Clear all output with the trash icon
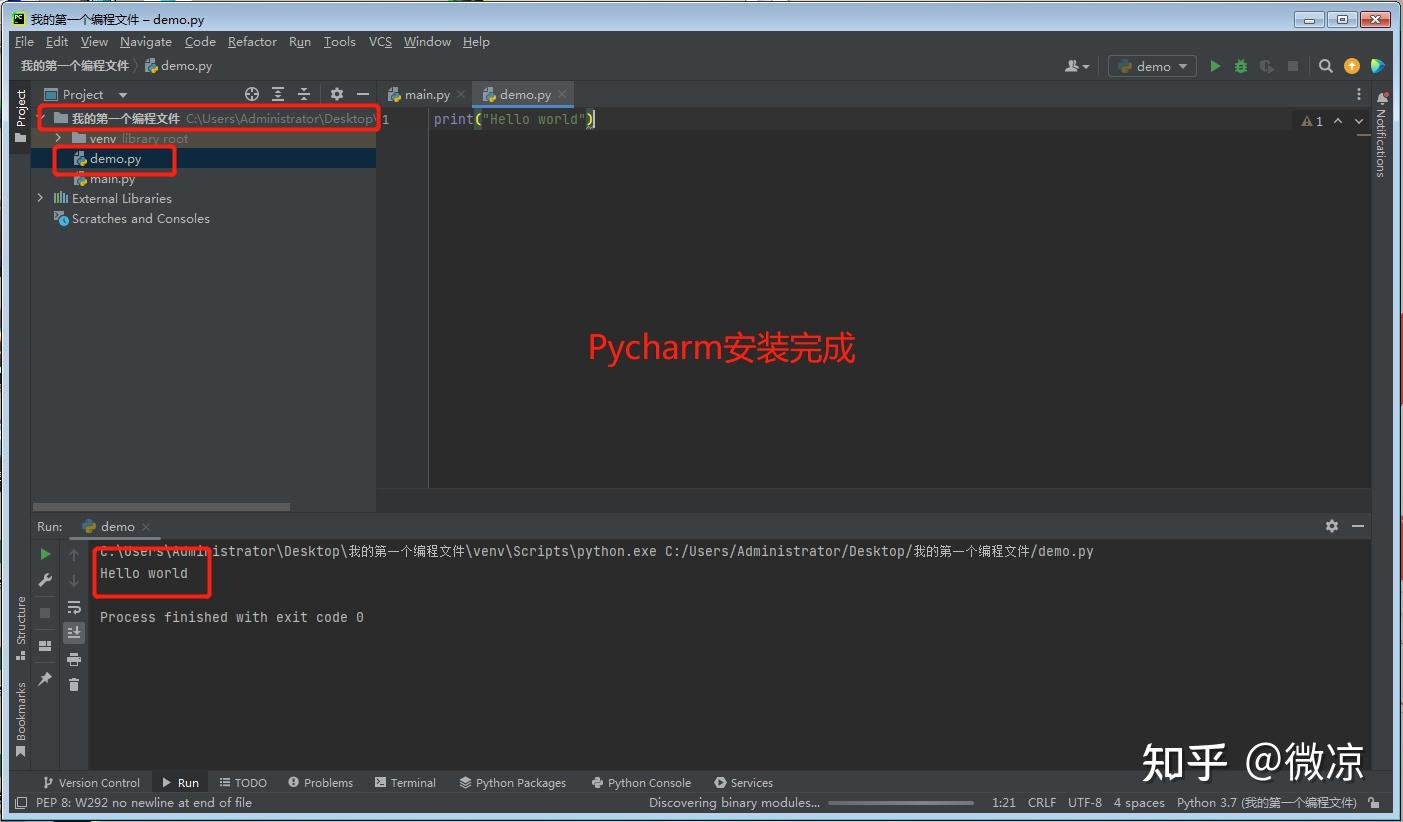The image size is (1403, 822). coord(74,685)
